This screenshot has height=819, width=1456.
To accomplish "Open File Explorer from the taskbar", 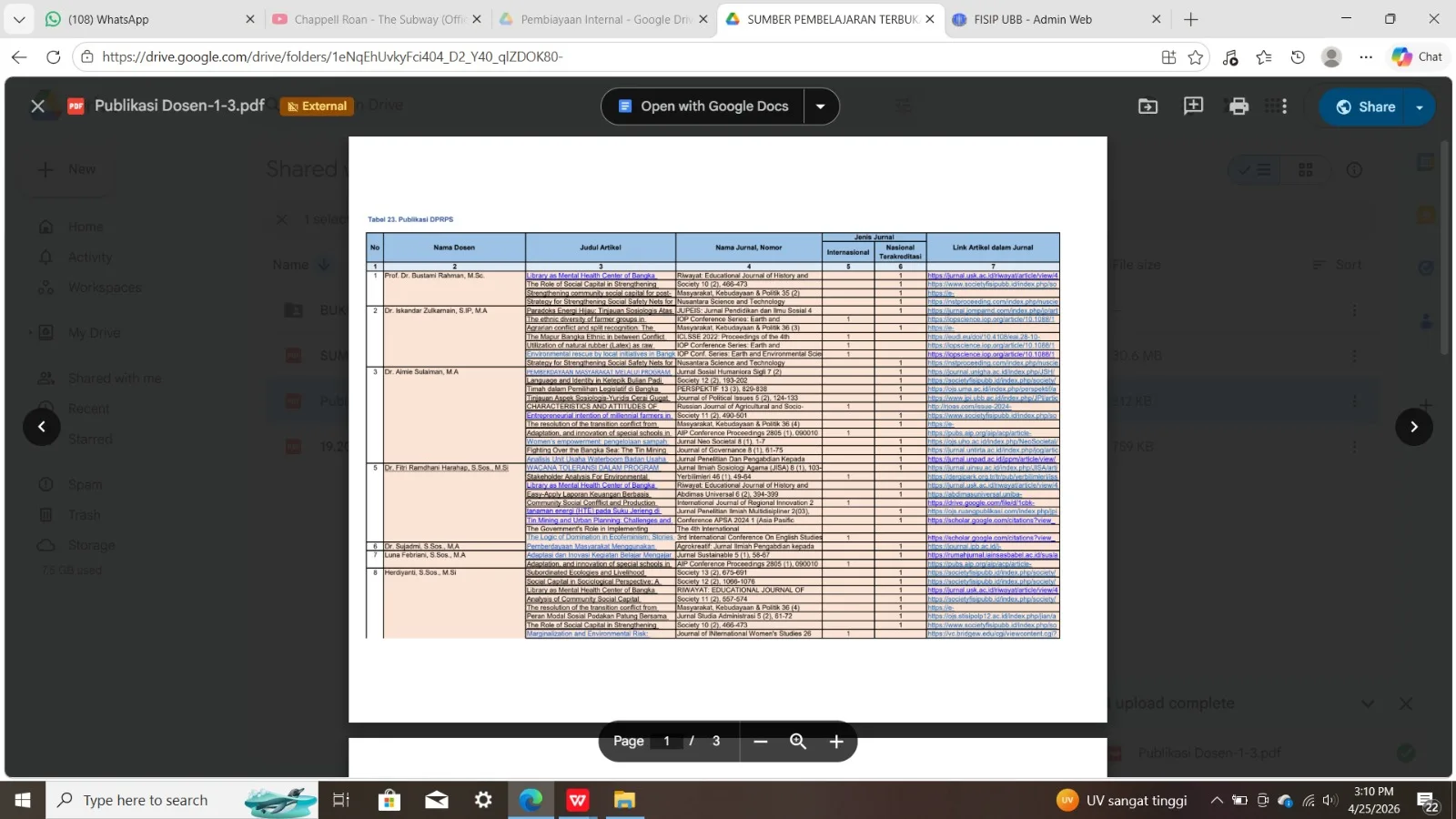I will point(624,800).
